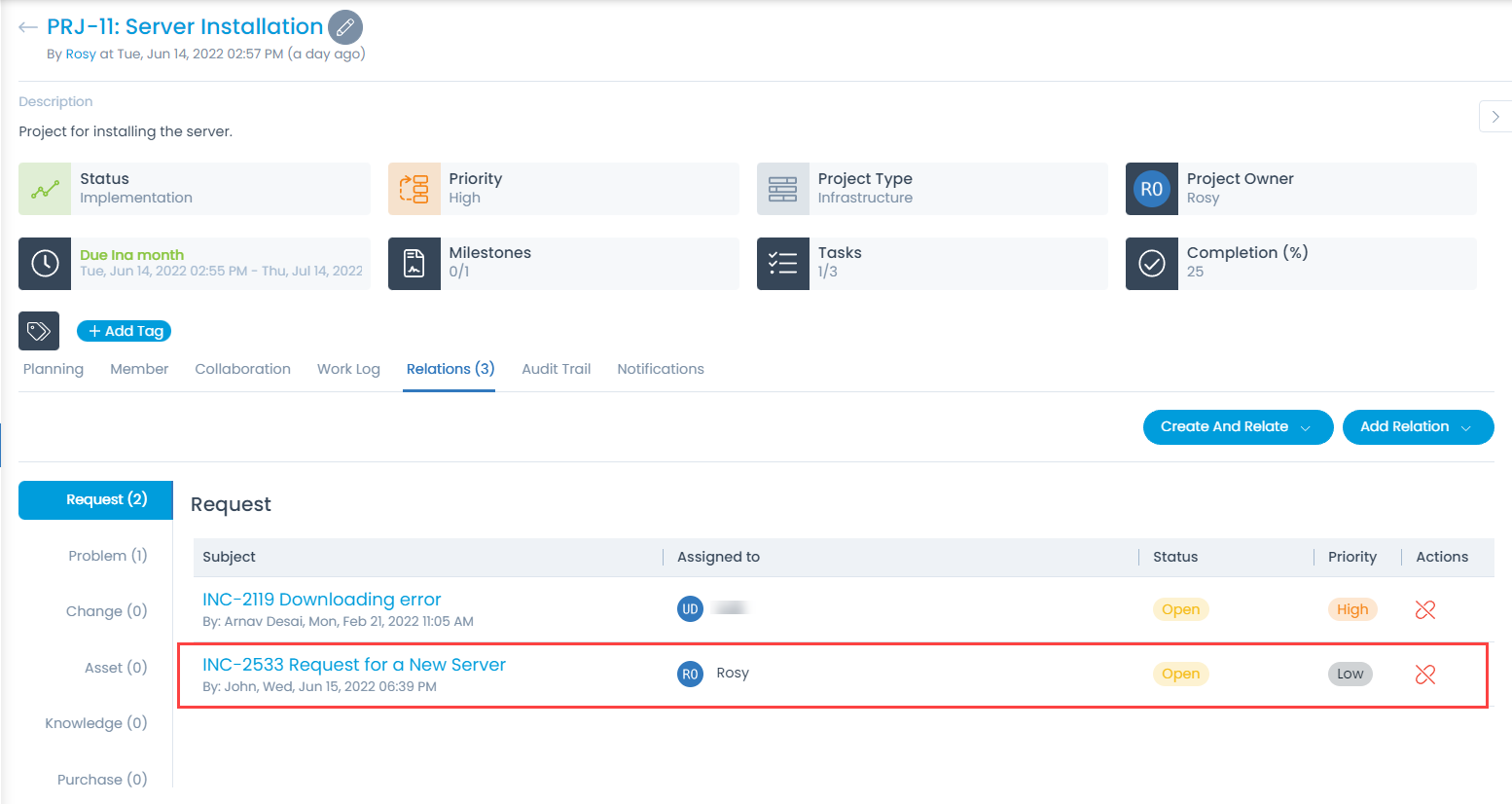Click Rosy's RO avatar in Project Owner card

1151,188
